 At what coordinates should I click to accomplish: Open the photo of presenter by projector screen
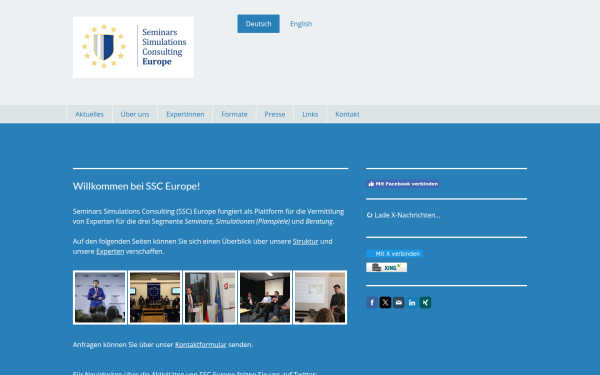tap(320, 297)
